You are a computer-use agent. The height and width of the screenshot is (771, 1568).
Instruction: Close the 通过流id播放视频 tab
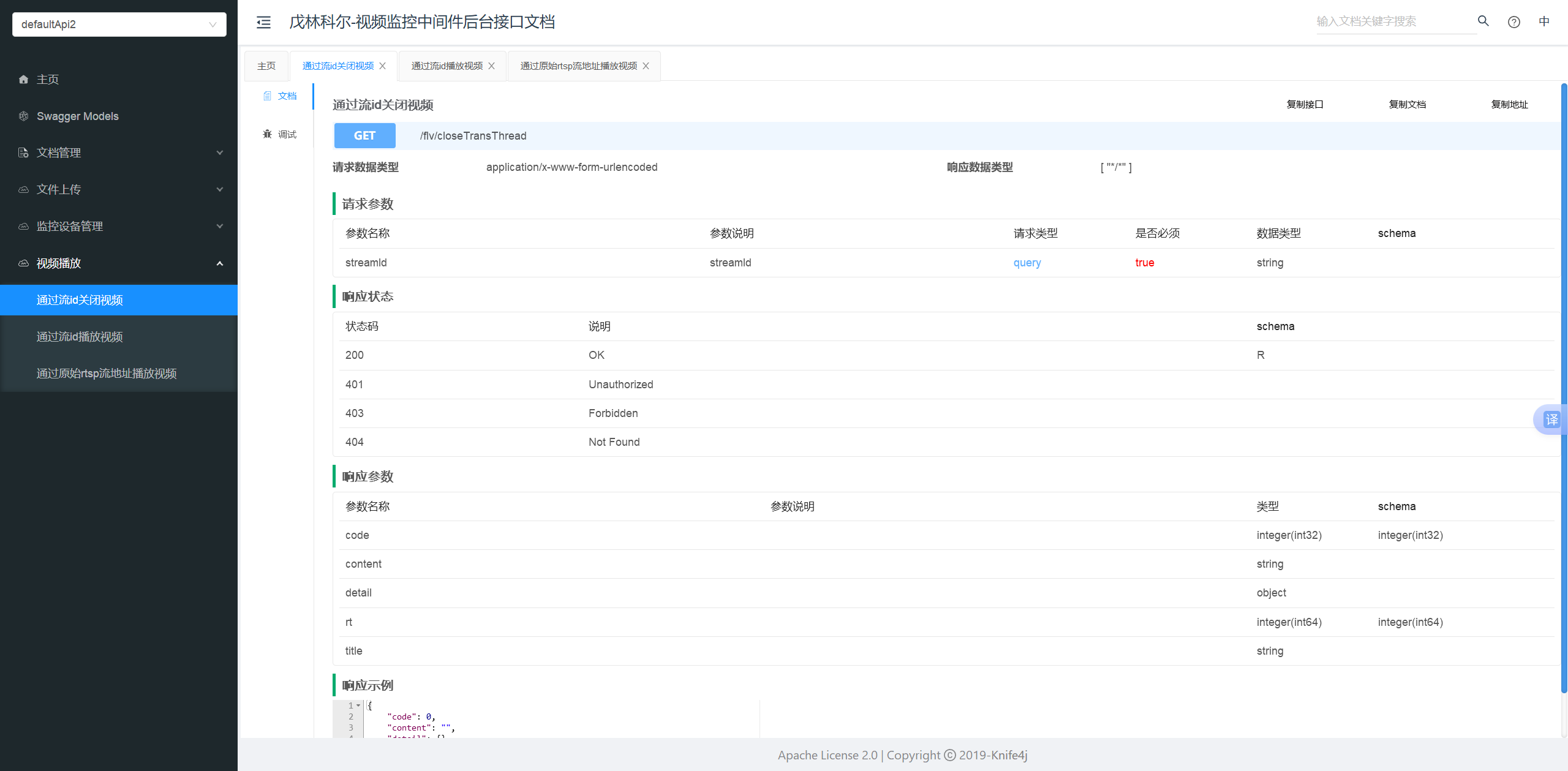click(491, 66)
